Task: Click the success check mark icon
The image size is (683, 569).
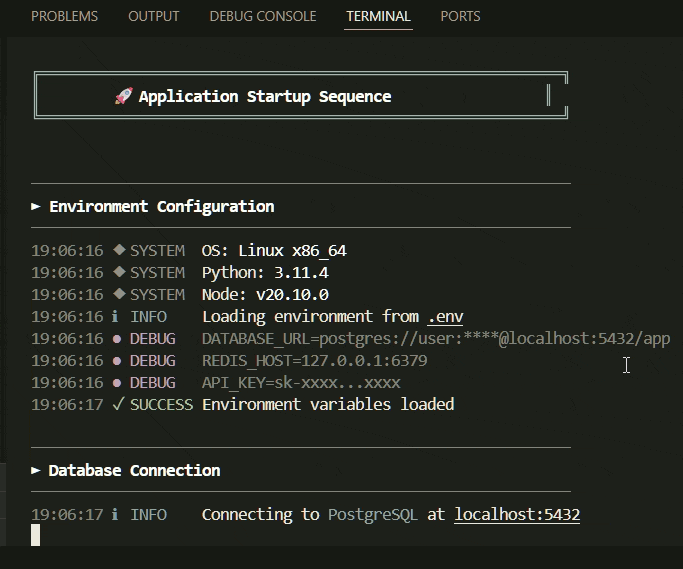Action: [117, 404]
